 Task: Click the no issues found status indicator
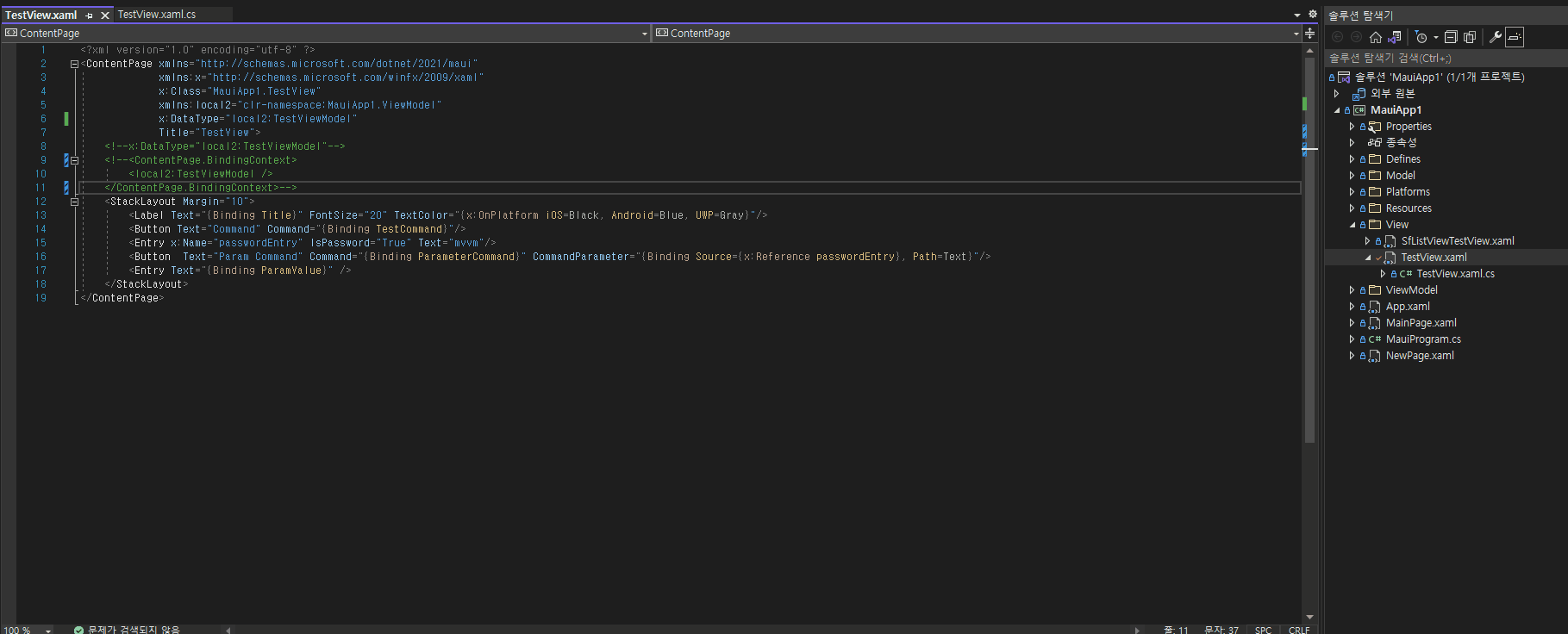[128, 630]
